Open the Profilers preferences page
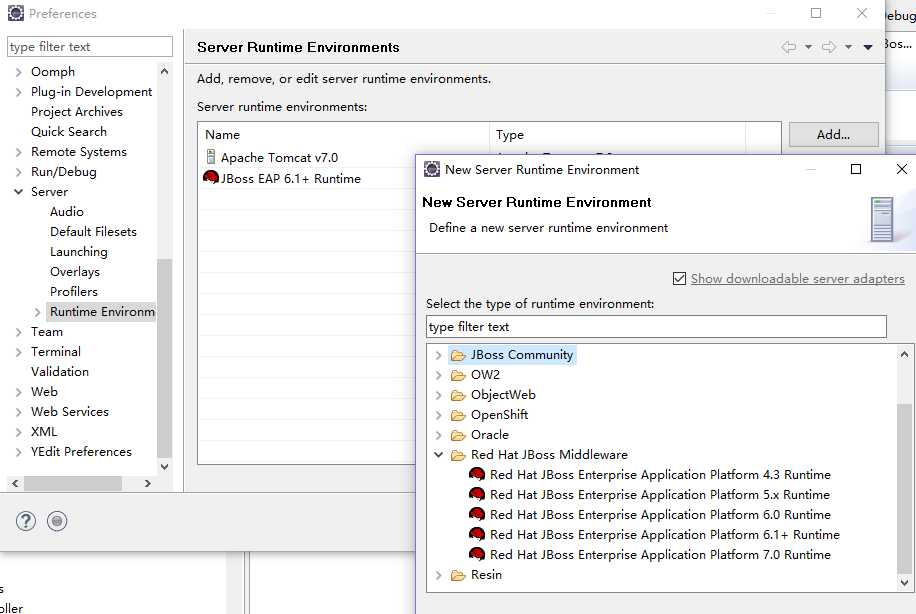Screen dimensions: 916x614 74,292
